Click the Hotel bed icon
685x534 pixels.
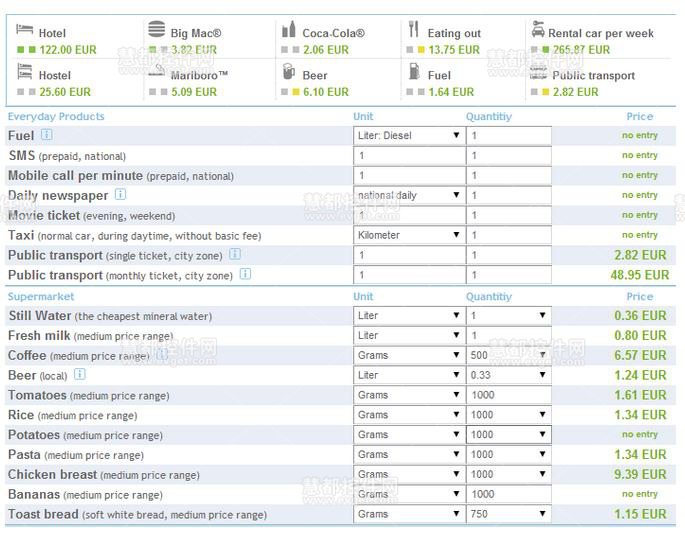(x=25, y=31)
